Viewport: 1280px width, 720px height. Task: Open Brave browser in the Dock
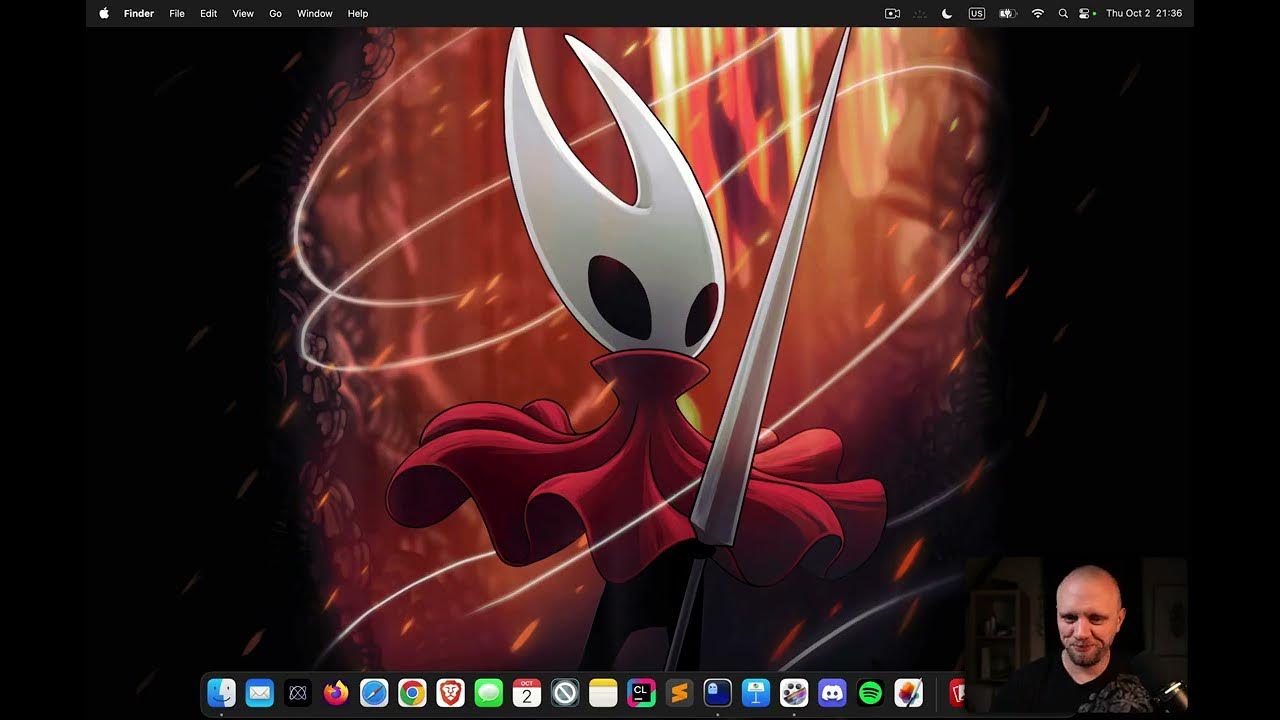(x=450, y=692)
